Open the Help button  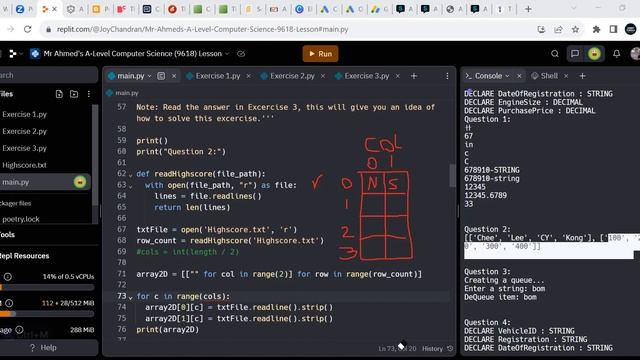click(43, 348)
